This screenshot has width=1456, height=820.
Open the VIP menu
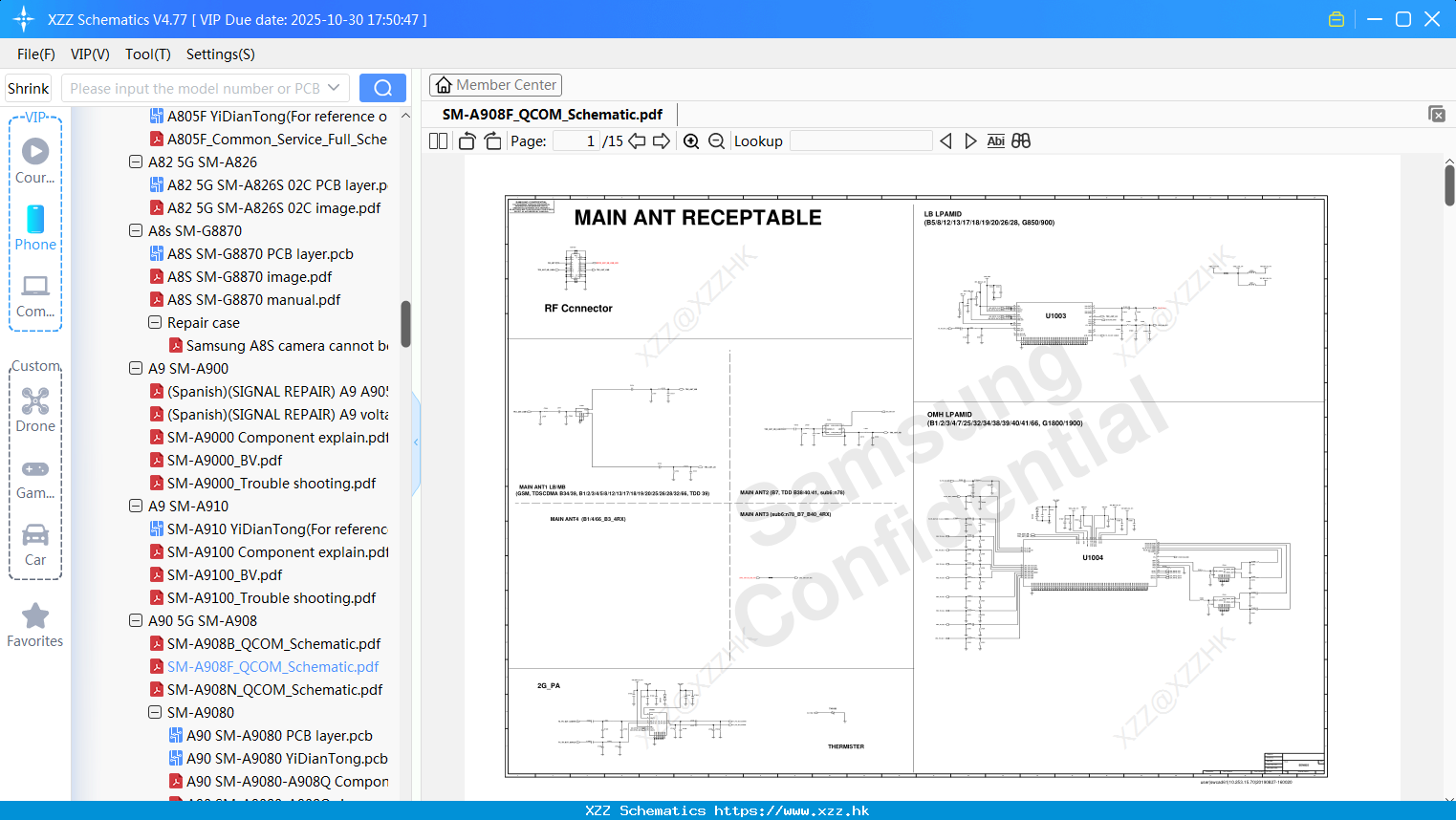[90, 54]
